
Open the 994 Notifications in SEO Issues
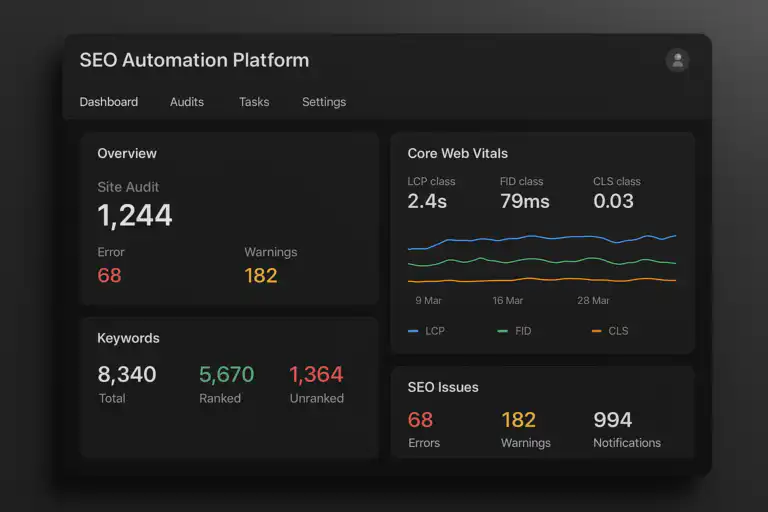613,420
